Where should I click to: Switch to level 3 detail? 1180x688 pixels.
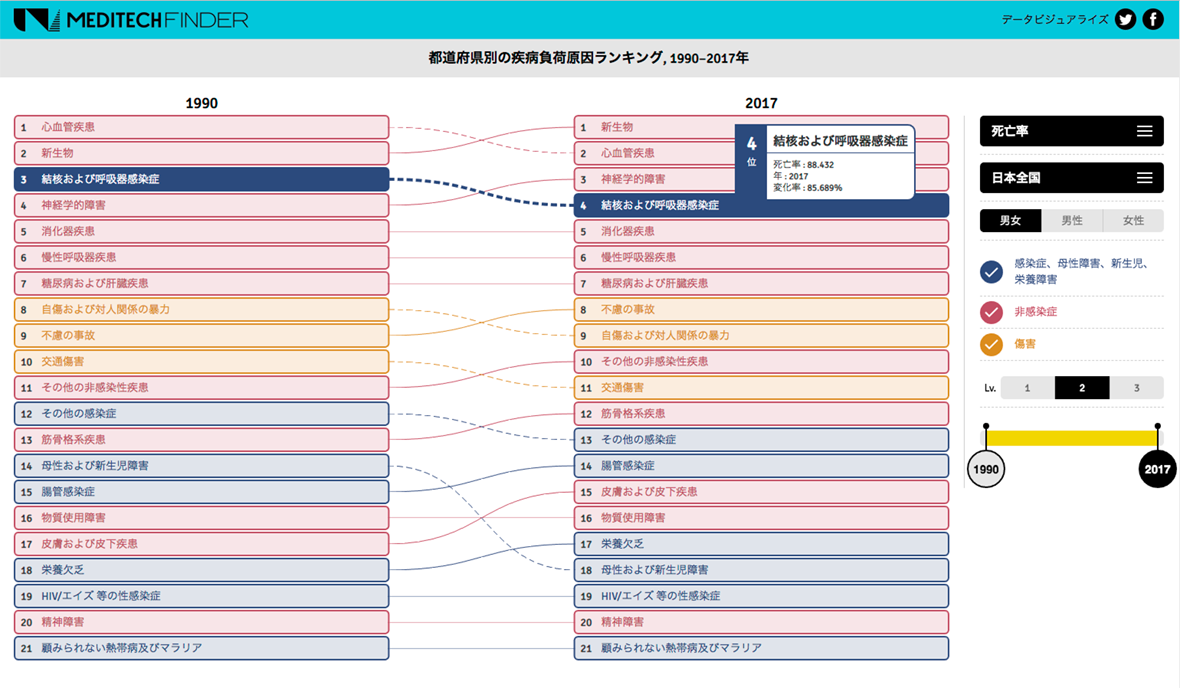pos(1136,388)
